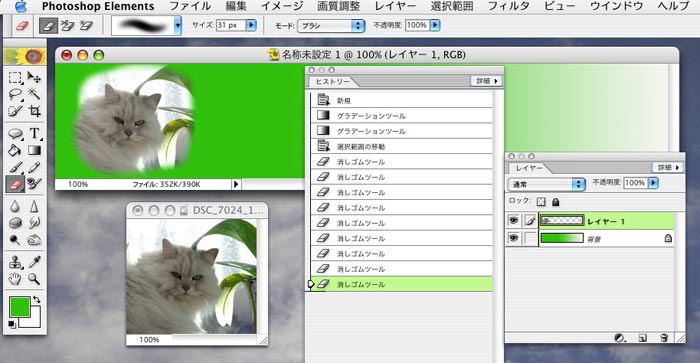
Task: Click the ヒストリー panel tab
Action: (332, 81)
